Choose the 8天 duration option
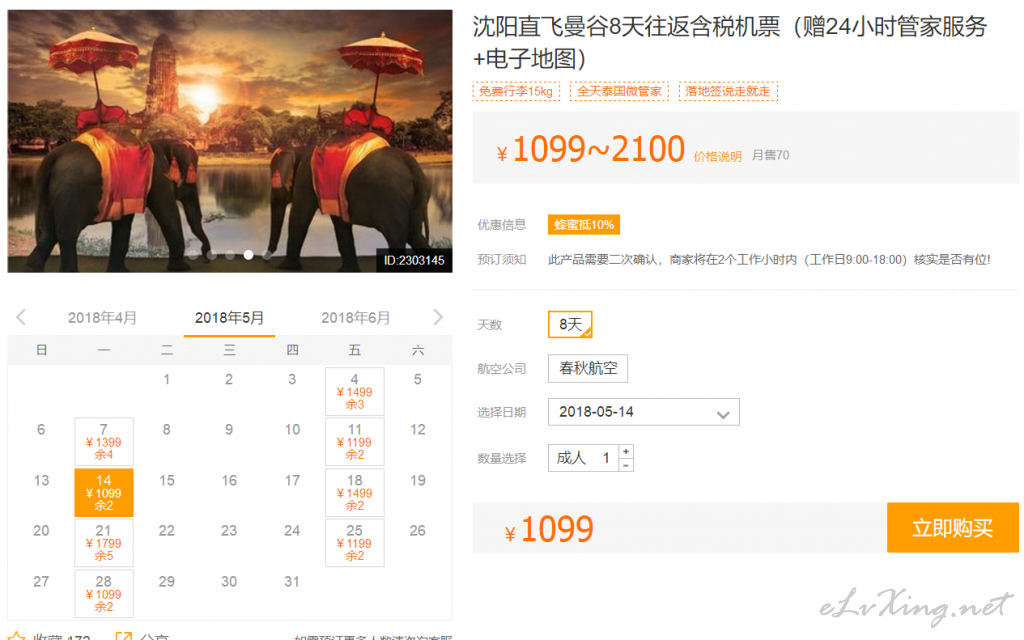The width and height of the screenshot is (1024, 640). (x=570, y=325)
